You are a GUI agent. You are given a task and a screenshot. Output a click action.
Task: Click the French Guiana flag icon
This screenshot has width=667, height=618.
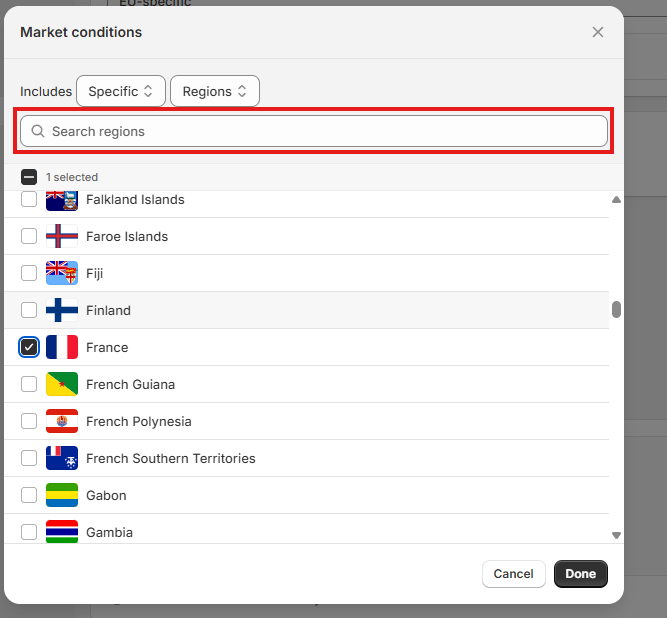tap(62, 384)
